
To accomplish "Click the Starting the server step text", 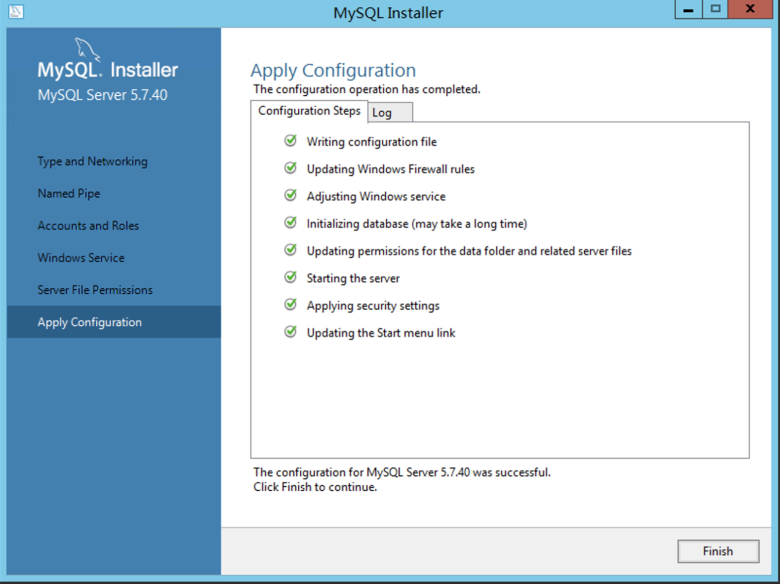I will coord(353,278).
